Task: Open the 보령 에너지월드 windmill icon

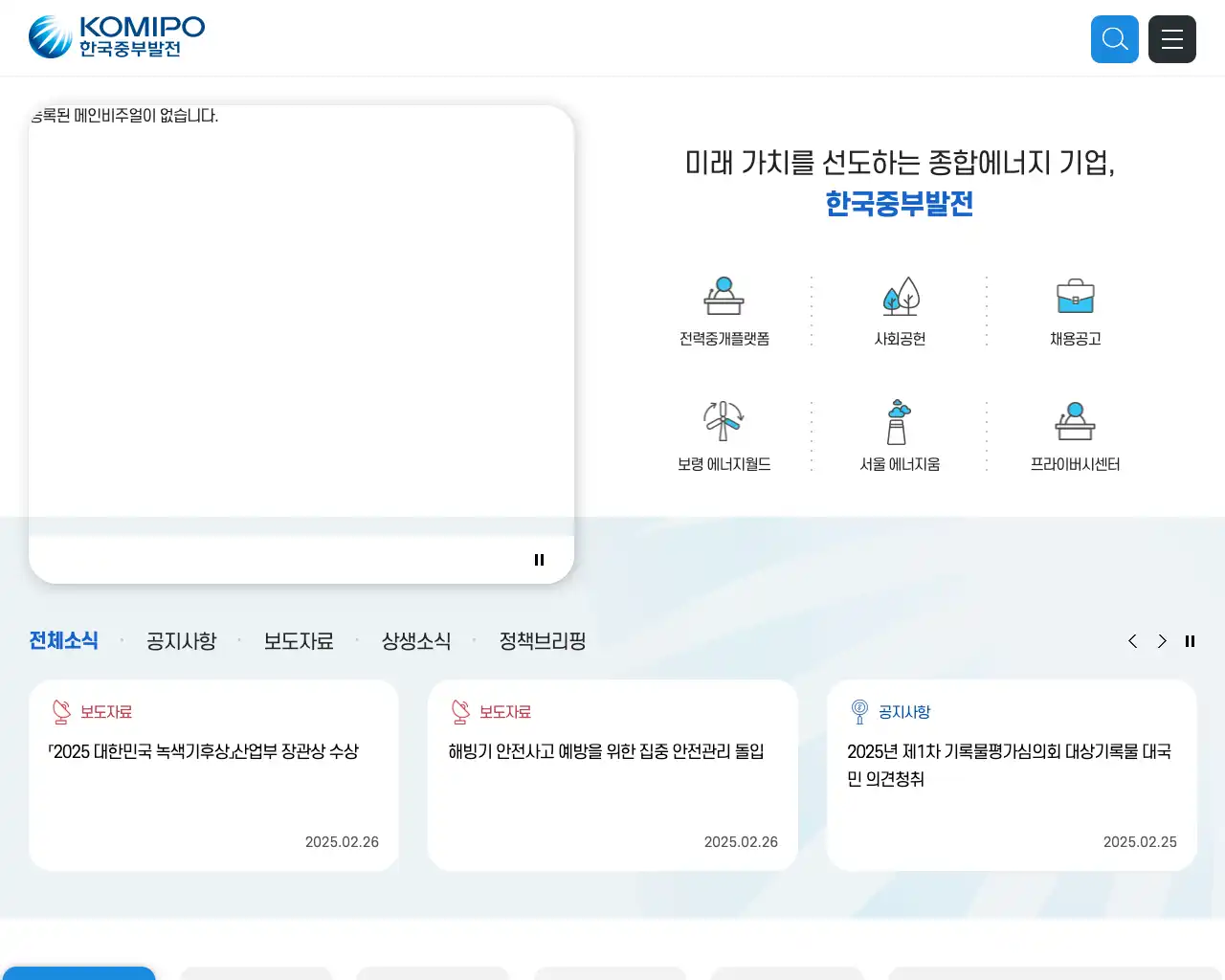Action: click(x=724, y=421)
